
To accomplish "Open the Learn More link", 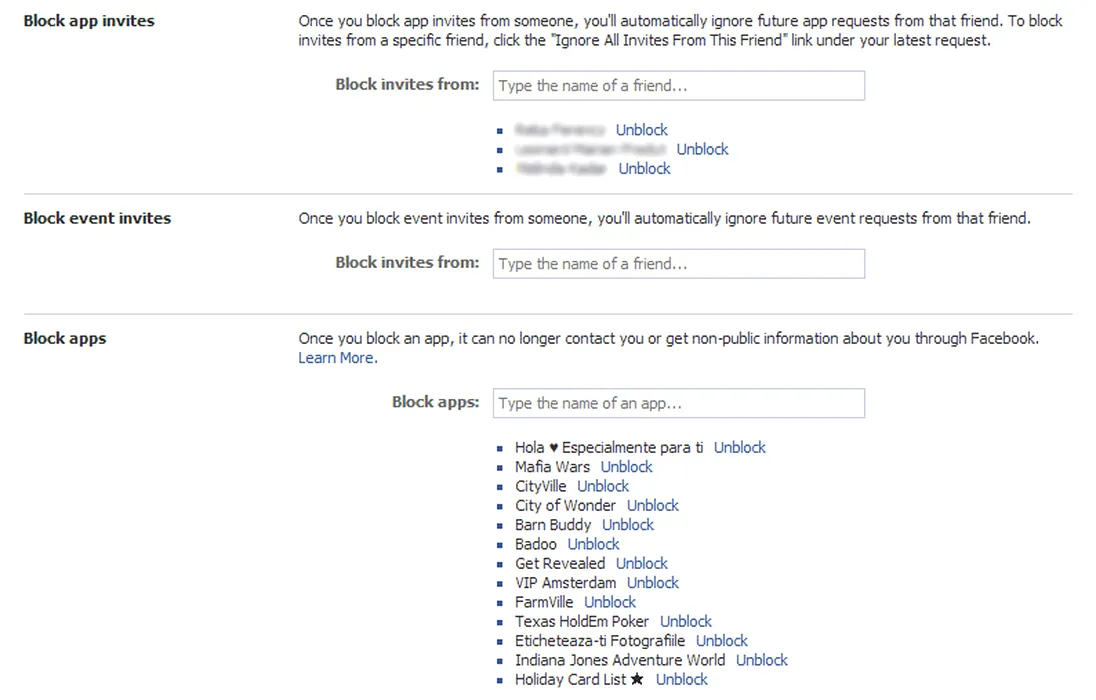I will click(x=337, y=358).
